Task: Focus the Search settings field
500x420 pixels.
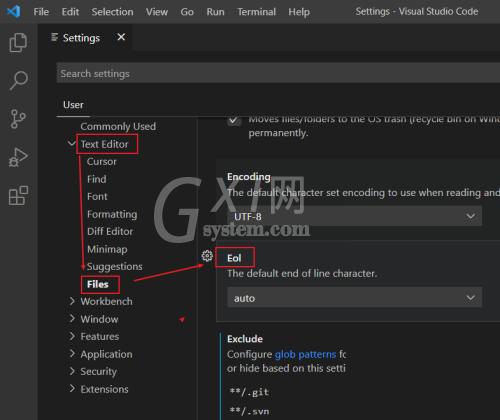Action: point(278,73)
